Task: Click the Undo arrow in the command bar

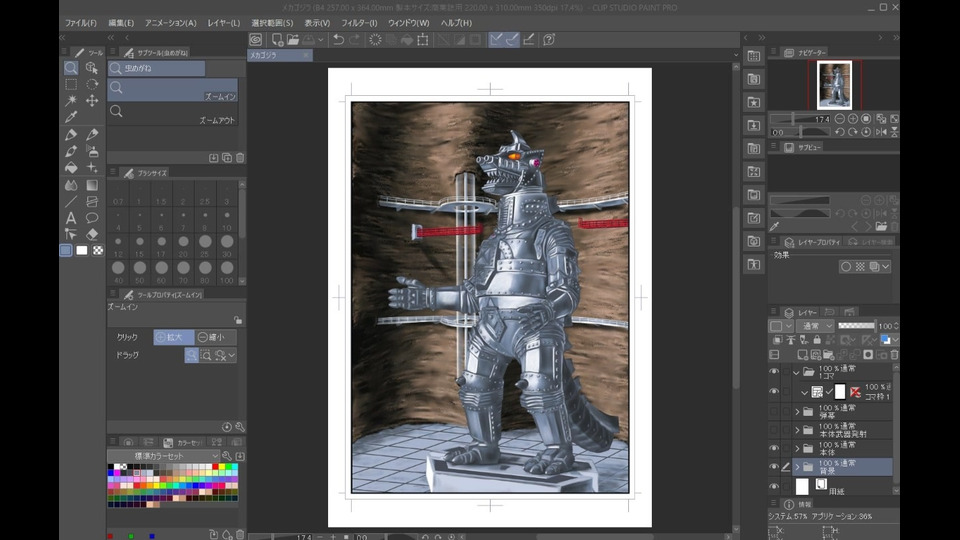Action: point(338,40)
